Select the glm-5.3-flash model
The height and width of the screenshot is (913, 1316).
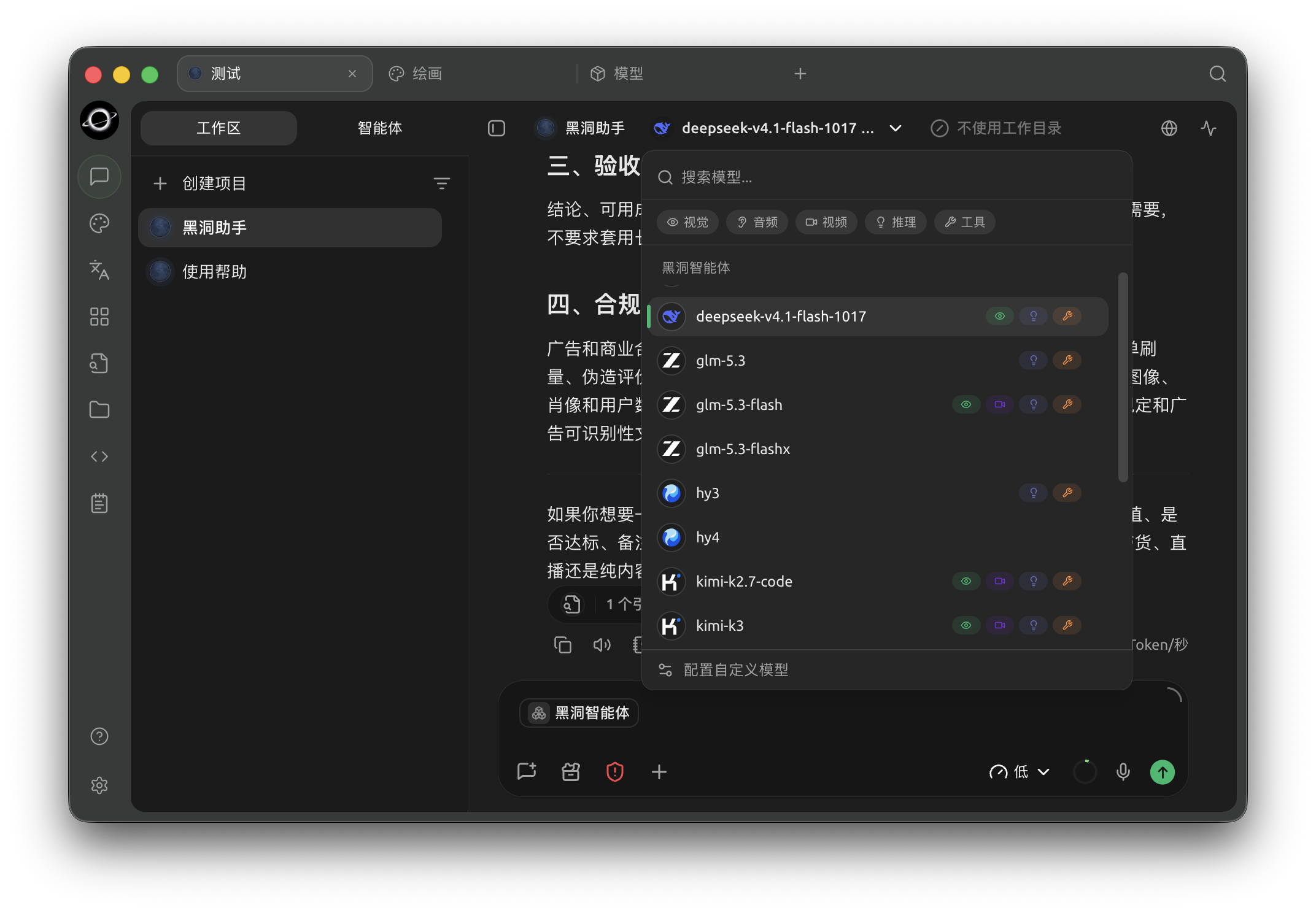878,405
